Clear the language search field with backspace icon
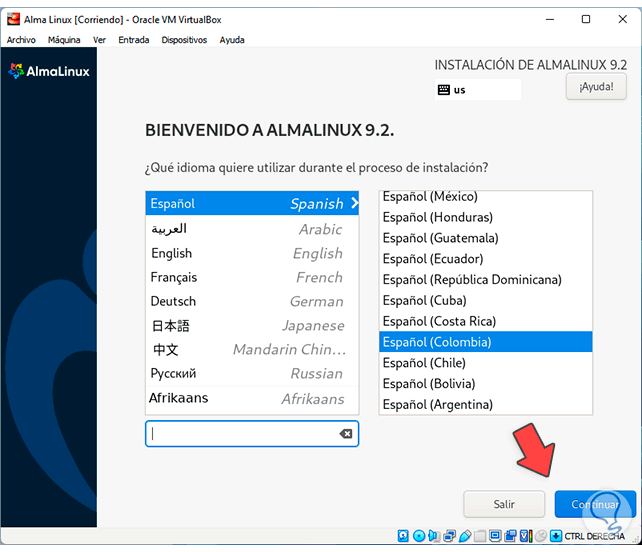The image size is (642, 552). click(346, 434)
